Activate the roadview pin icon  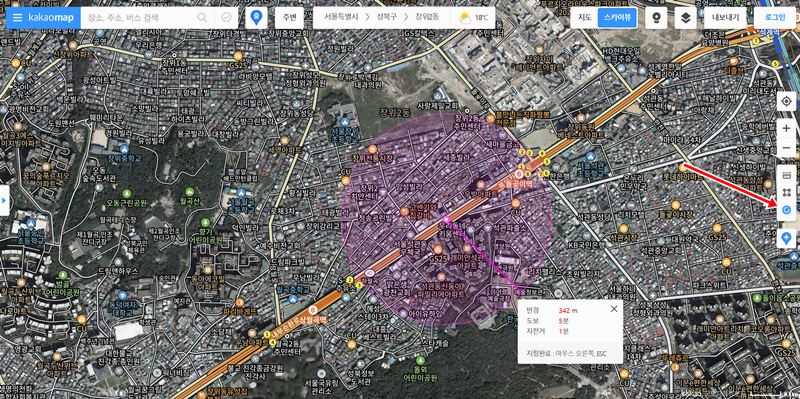click(656, 18)
